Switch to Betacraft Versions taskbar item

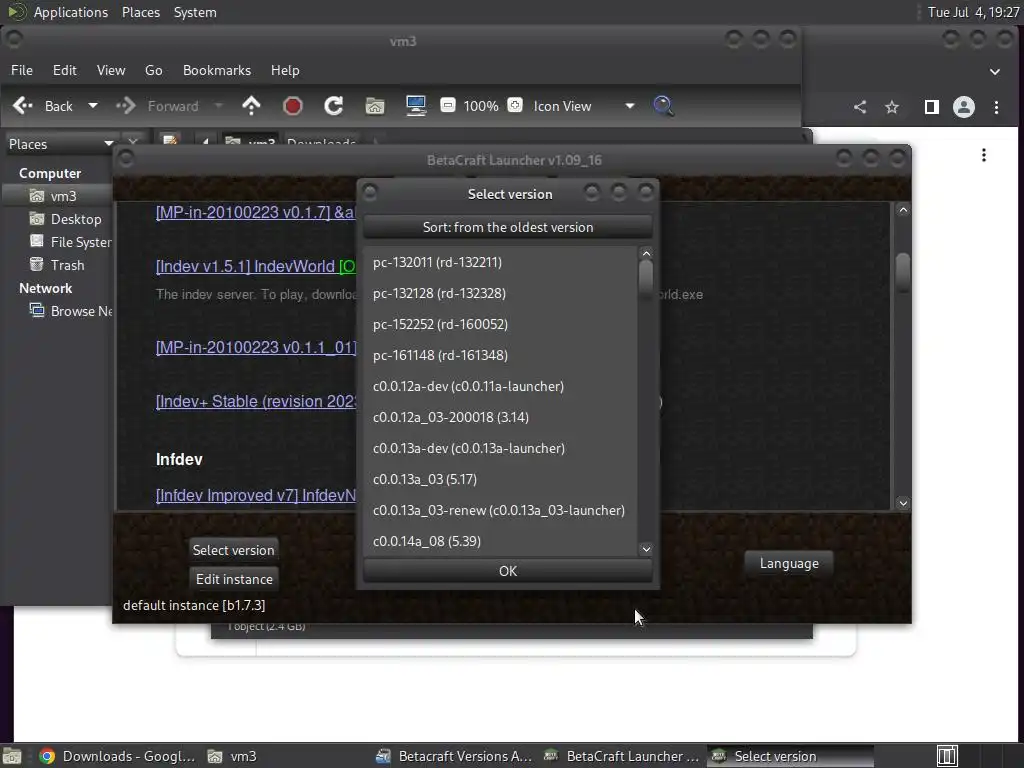point(454,756)
